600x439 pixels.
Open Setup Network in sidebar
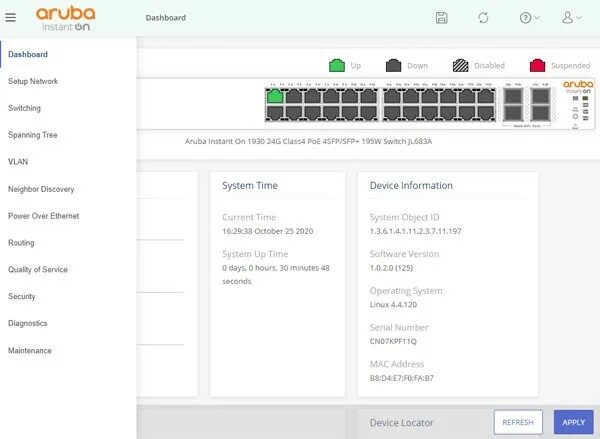click(33, 81)
